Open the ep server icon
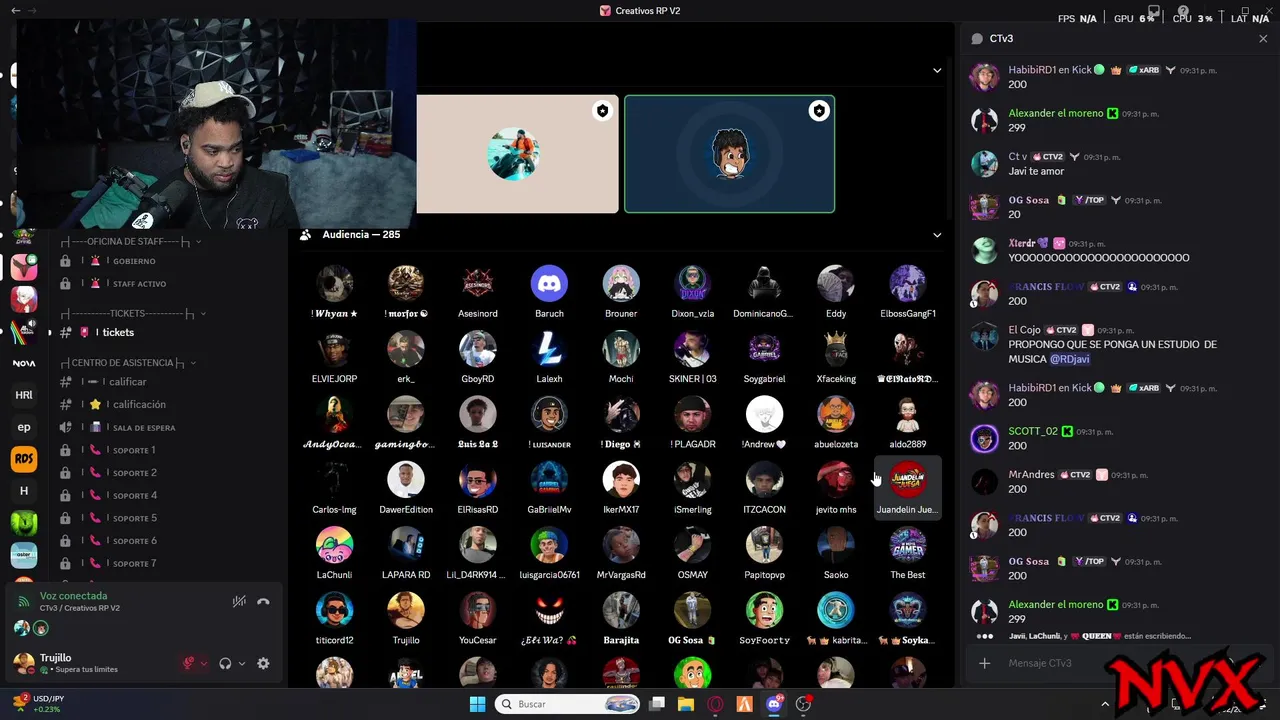Screen dimensions: 1280x720 click(24, 427)
